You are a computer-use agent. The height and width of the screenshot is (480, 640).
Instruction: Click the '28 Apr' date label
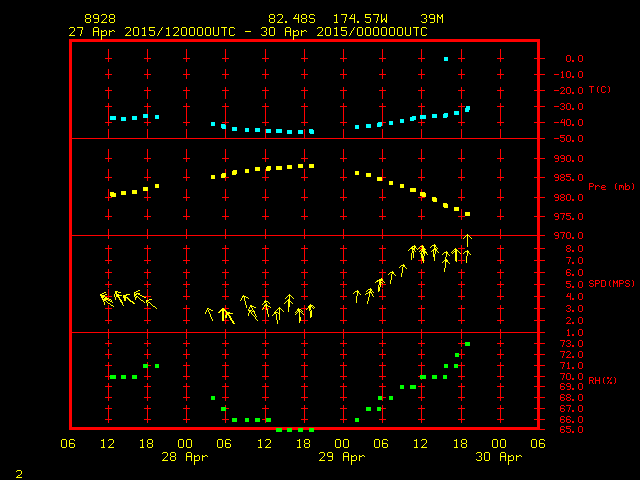click(x=184, y=457)
